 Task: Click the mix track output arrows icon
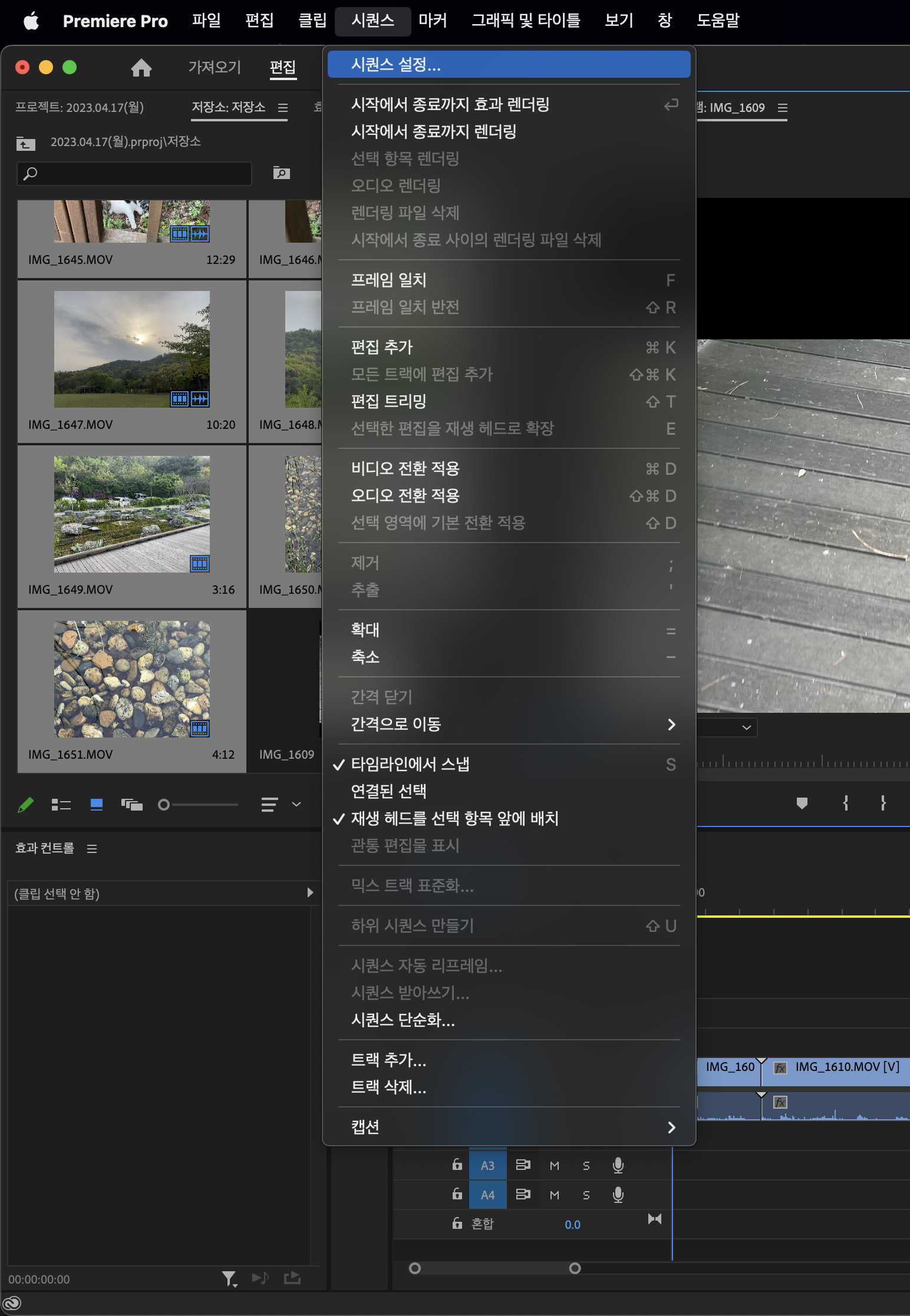pos(655,1219)
